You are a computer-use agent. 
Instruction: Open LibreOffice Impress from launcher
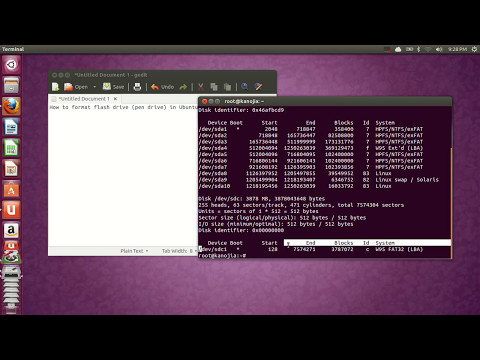(11, 168)
